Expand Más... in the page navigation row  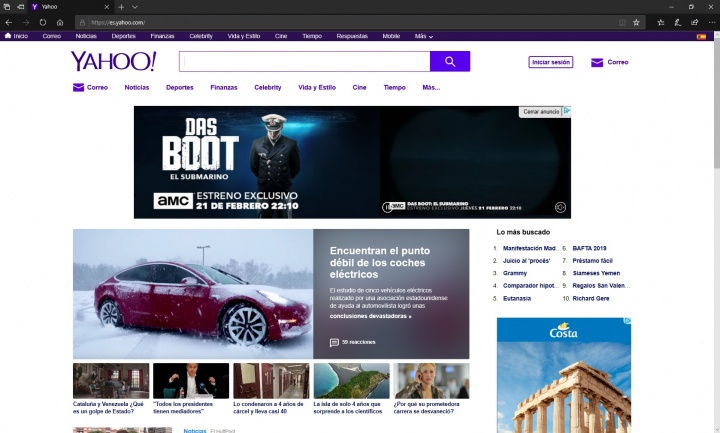click(x=431, y=87)
